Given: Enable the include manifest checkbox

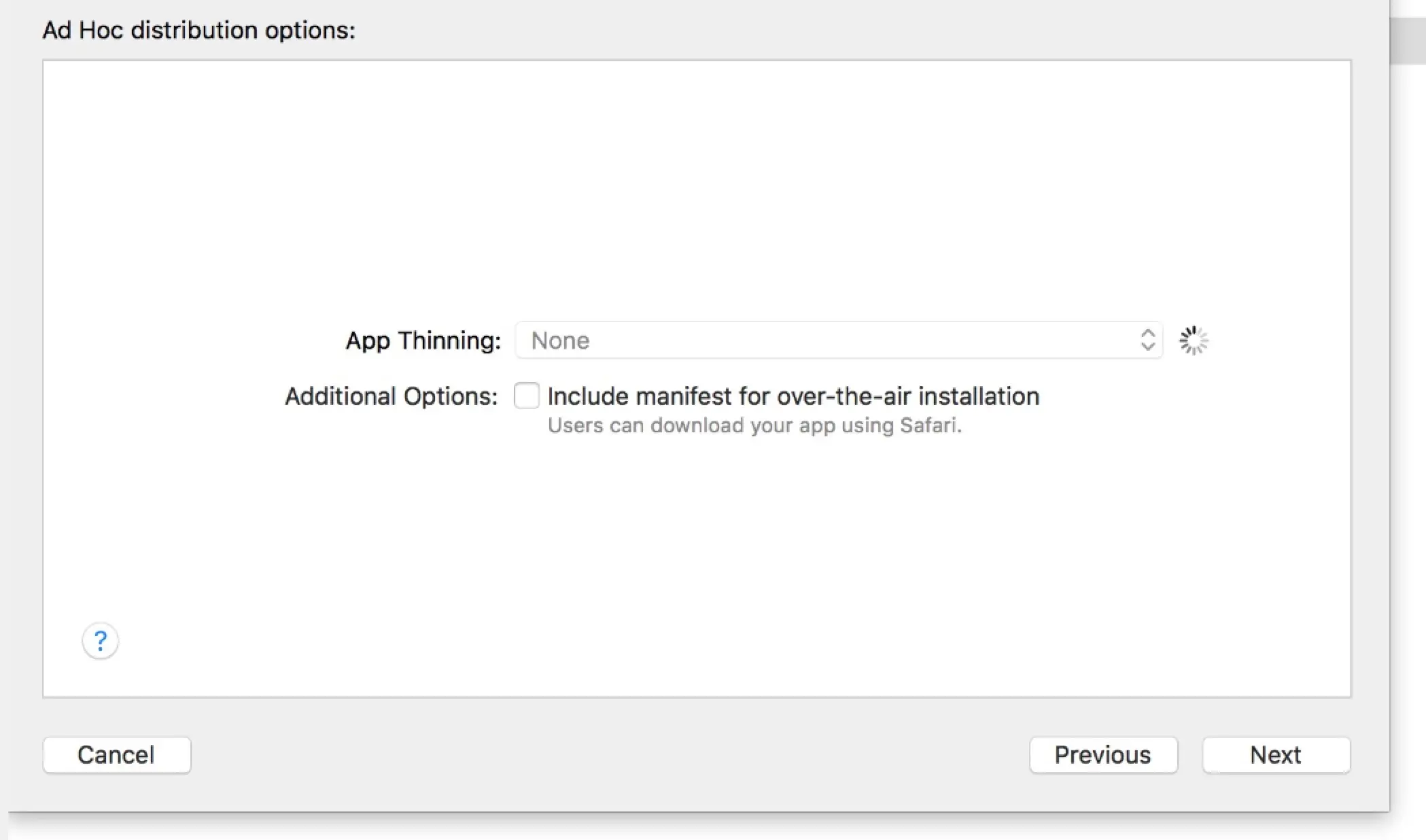Looking at the screenshot, I should coord(527,396).
